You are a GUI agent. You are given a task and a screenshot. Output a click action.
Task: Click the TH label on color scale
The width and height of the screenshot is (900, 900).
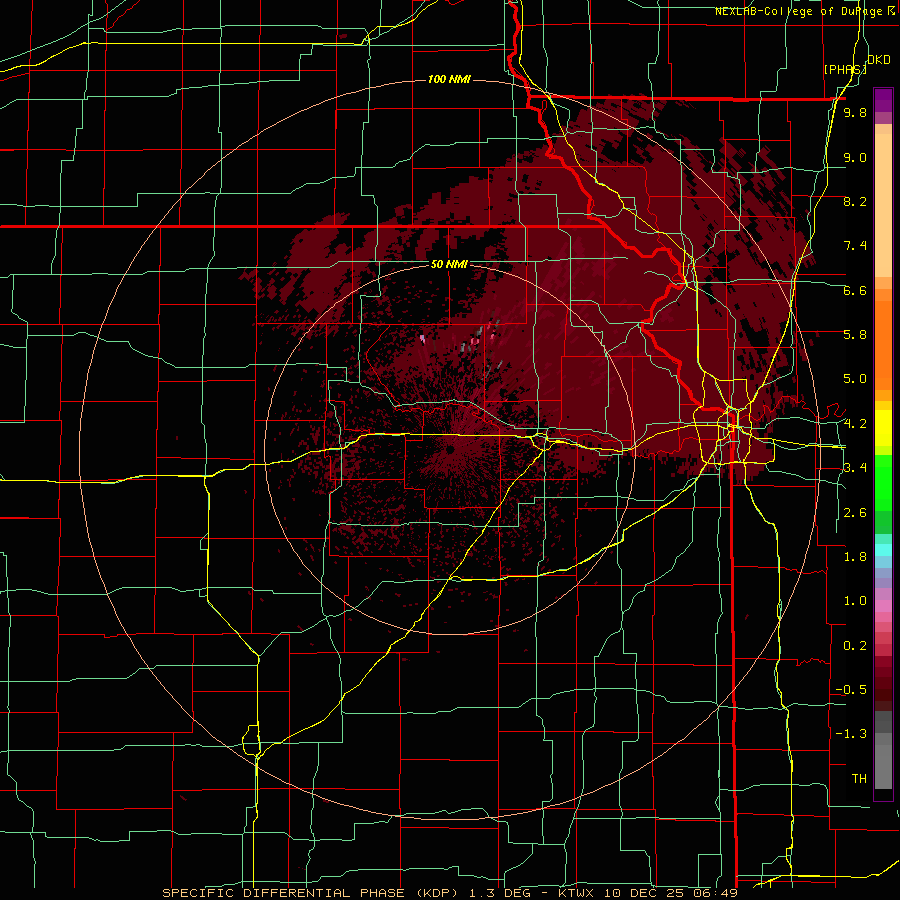[859, 778]
